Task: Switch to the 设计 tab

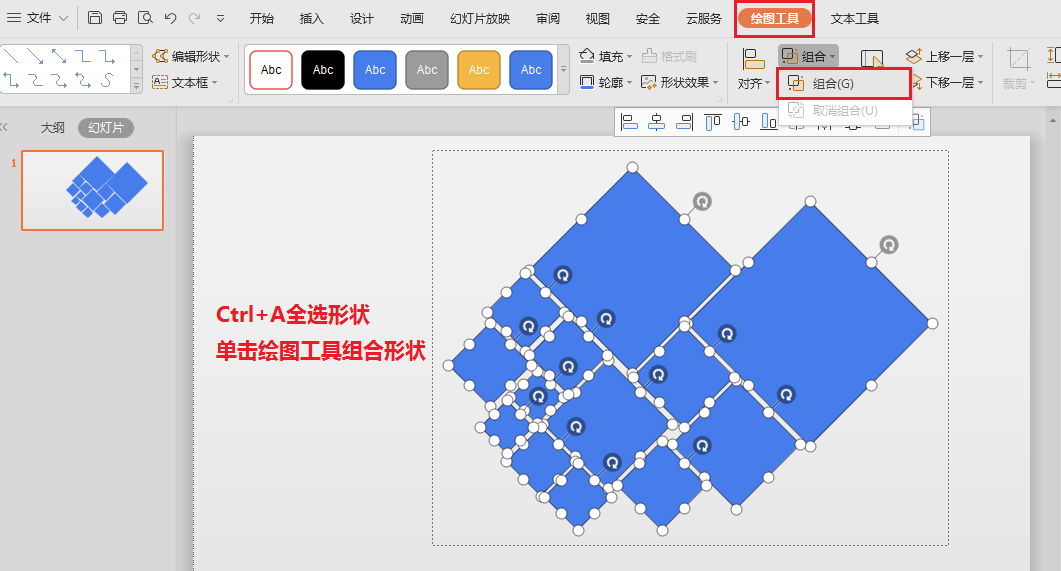Action: point(361,18)
